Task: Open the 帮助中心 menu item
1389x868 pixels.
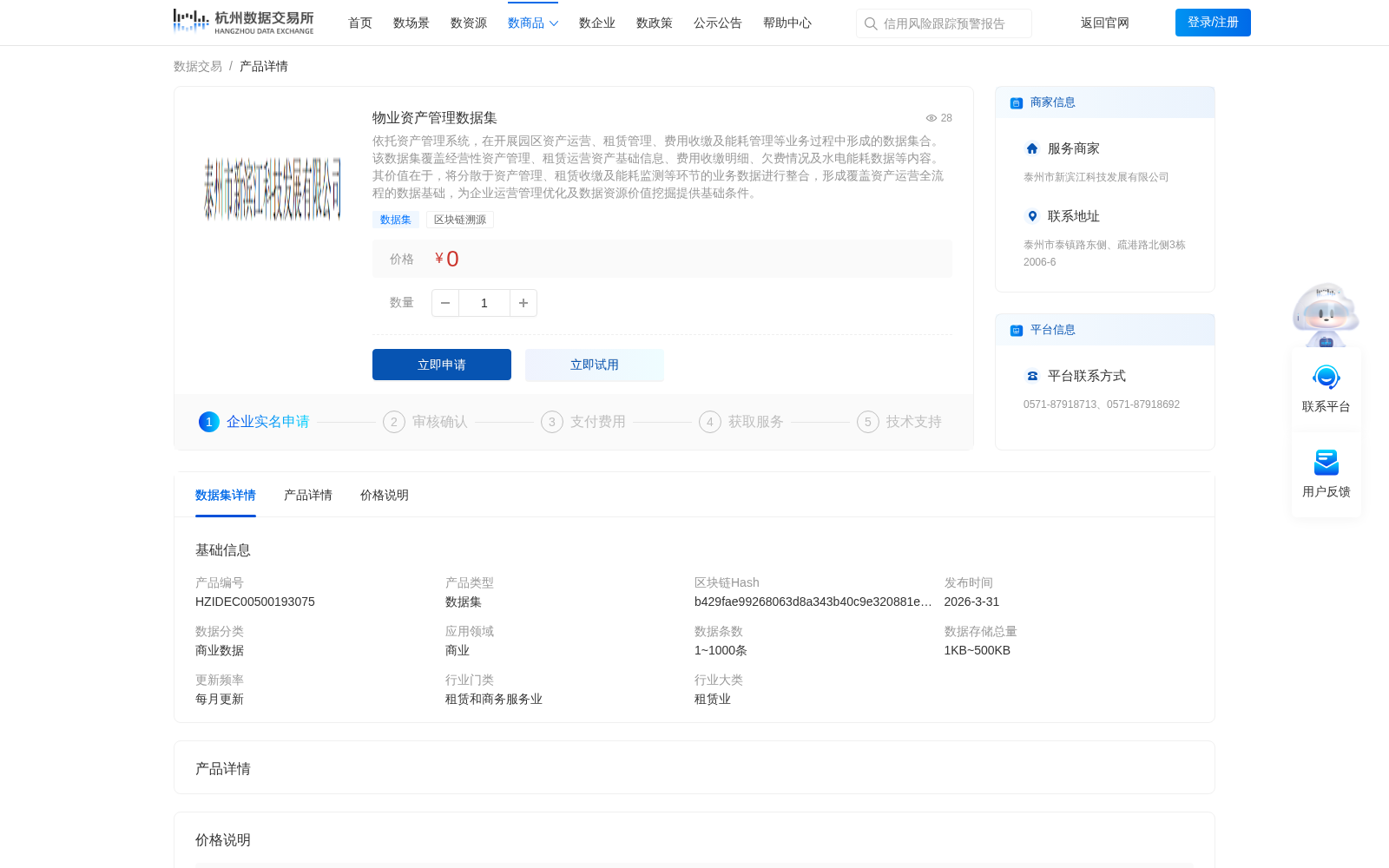Action: pos(787,23)
